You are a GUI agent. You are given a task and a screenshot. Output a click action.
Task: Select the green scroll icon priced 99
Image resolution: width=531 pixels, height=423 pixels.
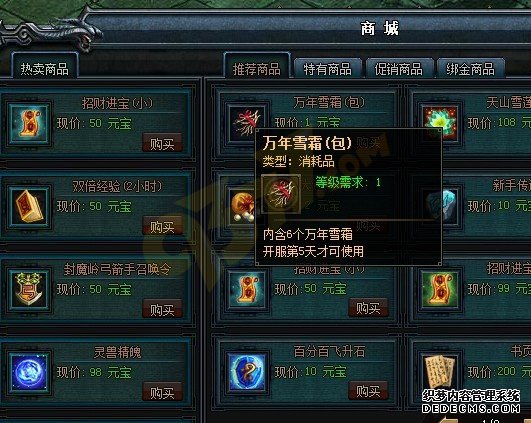pyautogui.click(x=440, y=289)
